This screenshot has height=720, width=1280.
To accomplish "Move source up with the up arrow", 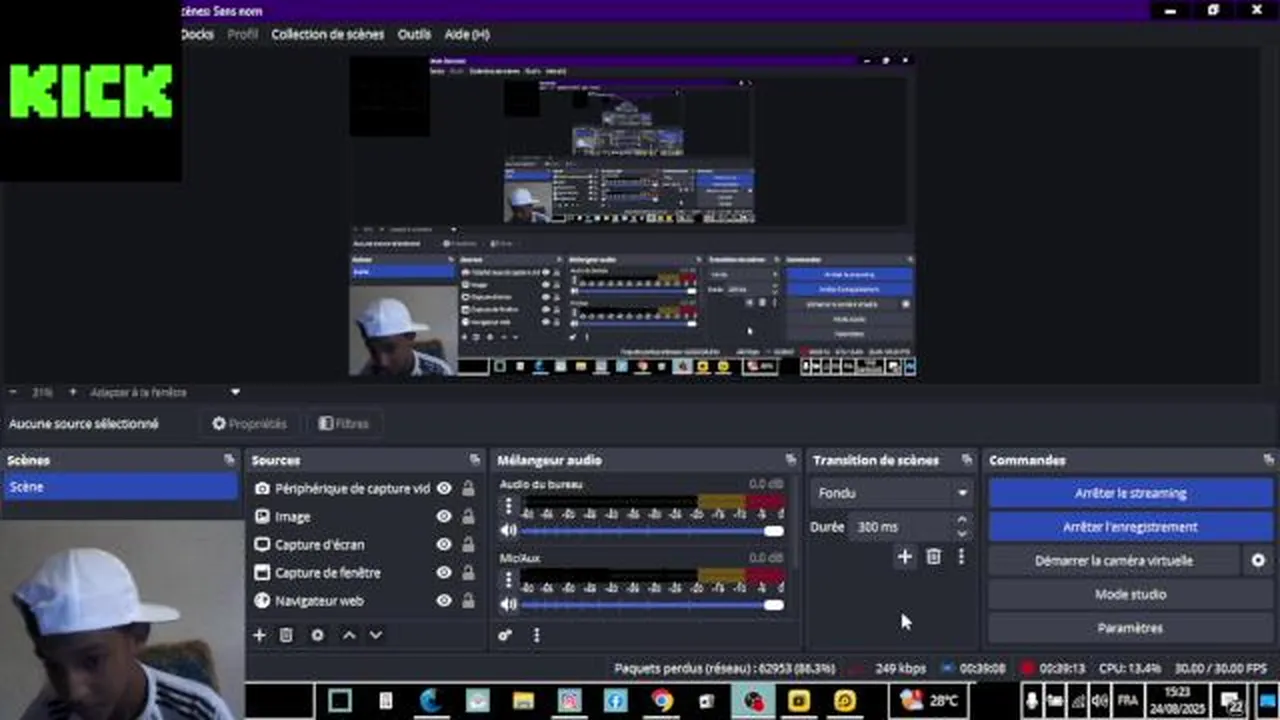I will pos(349,635).
